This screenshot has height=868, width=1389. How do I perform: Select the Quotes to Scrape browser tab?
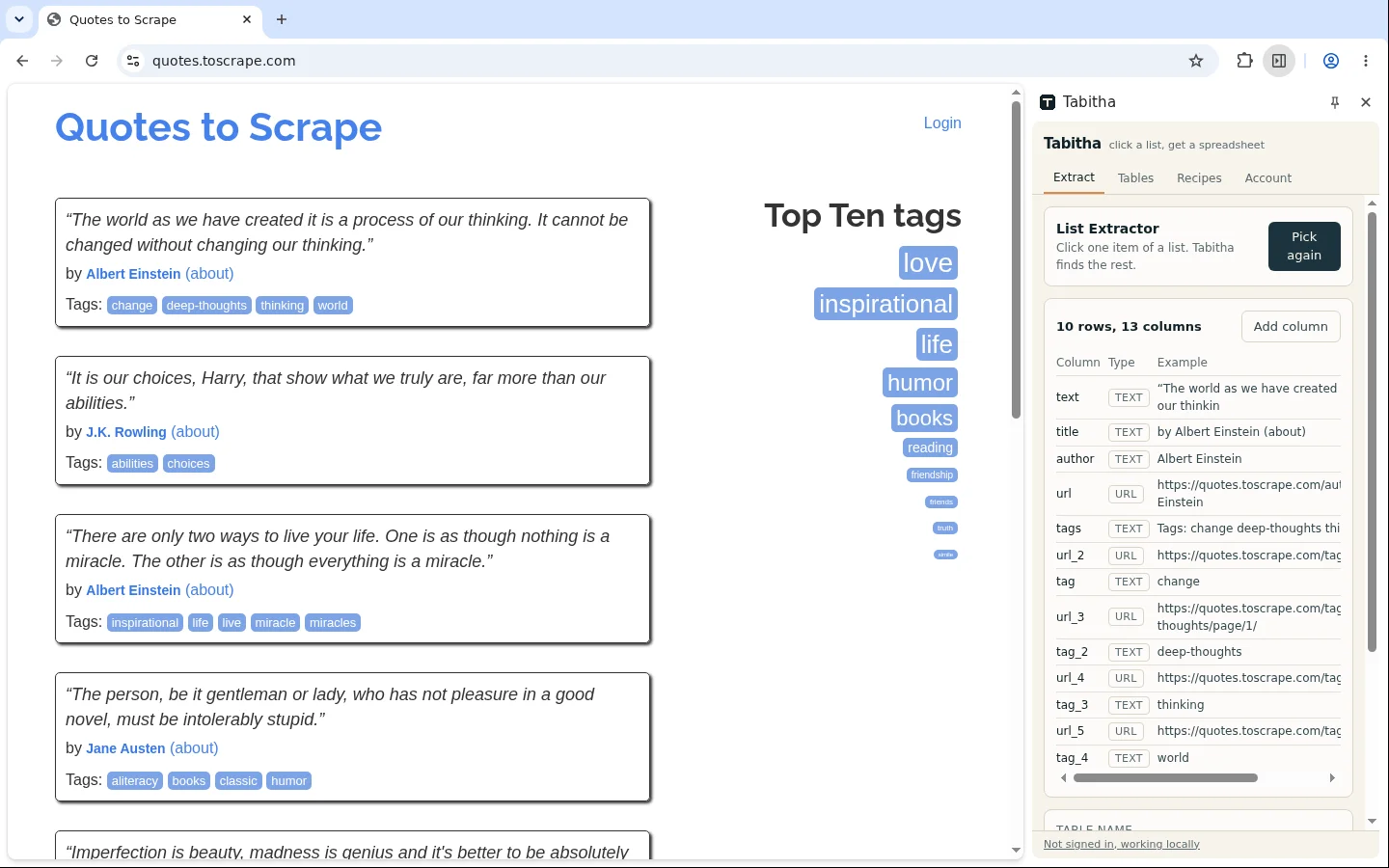[150, 19]
